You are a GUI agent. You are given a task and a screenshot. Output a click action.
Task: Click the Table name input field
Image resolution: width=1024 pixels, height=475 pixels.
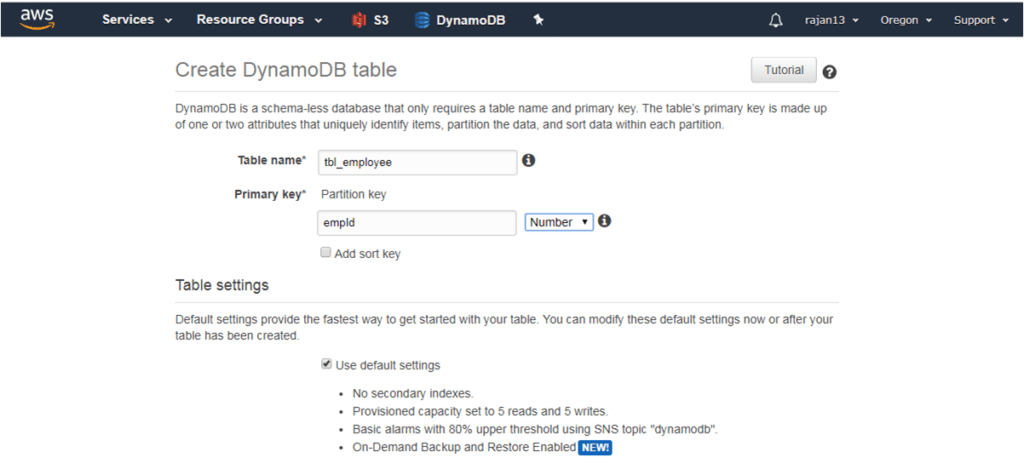[x=416, y=161]
